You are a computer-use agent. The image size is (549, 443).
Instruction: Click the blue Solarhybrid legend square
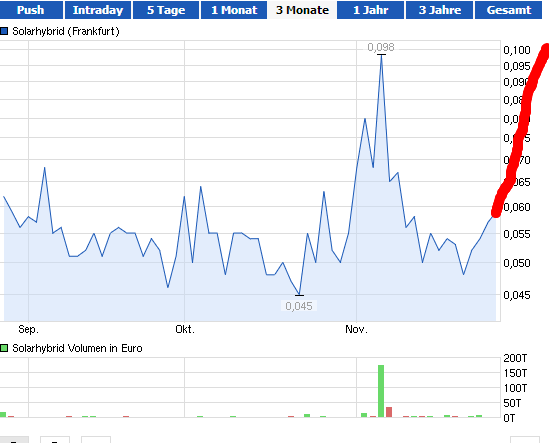coord(4,31)
